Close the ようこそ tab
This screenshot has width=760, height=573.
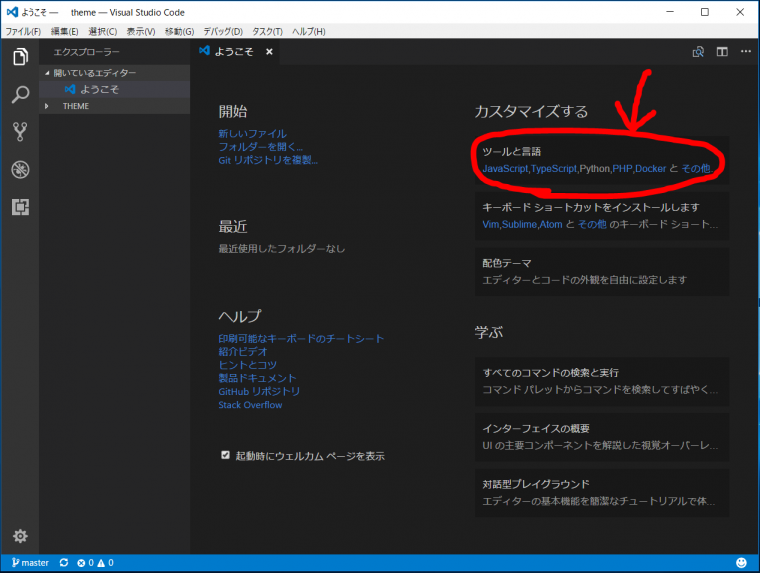coord(269,51)
